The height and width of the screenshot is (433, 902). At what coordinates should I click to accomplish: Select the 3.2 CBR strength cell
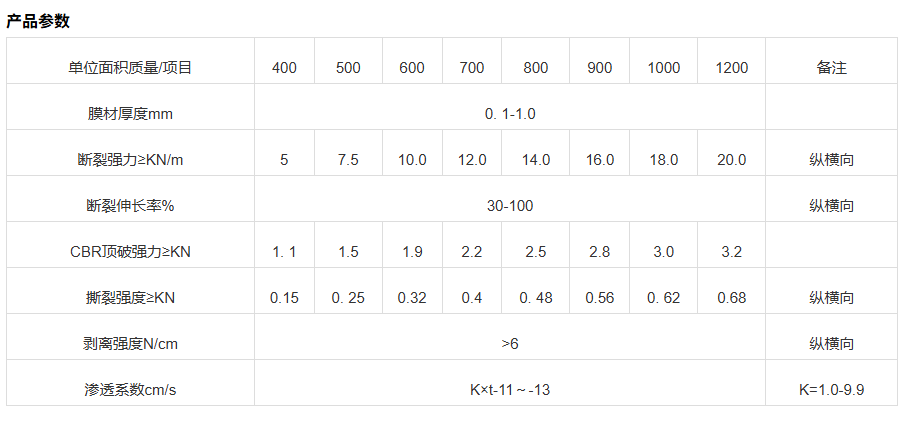pos(731,252)
